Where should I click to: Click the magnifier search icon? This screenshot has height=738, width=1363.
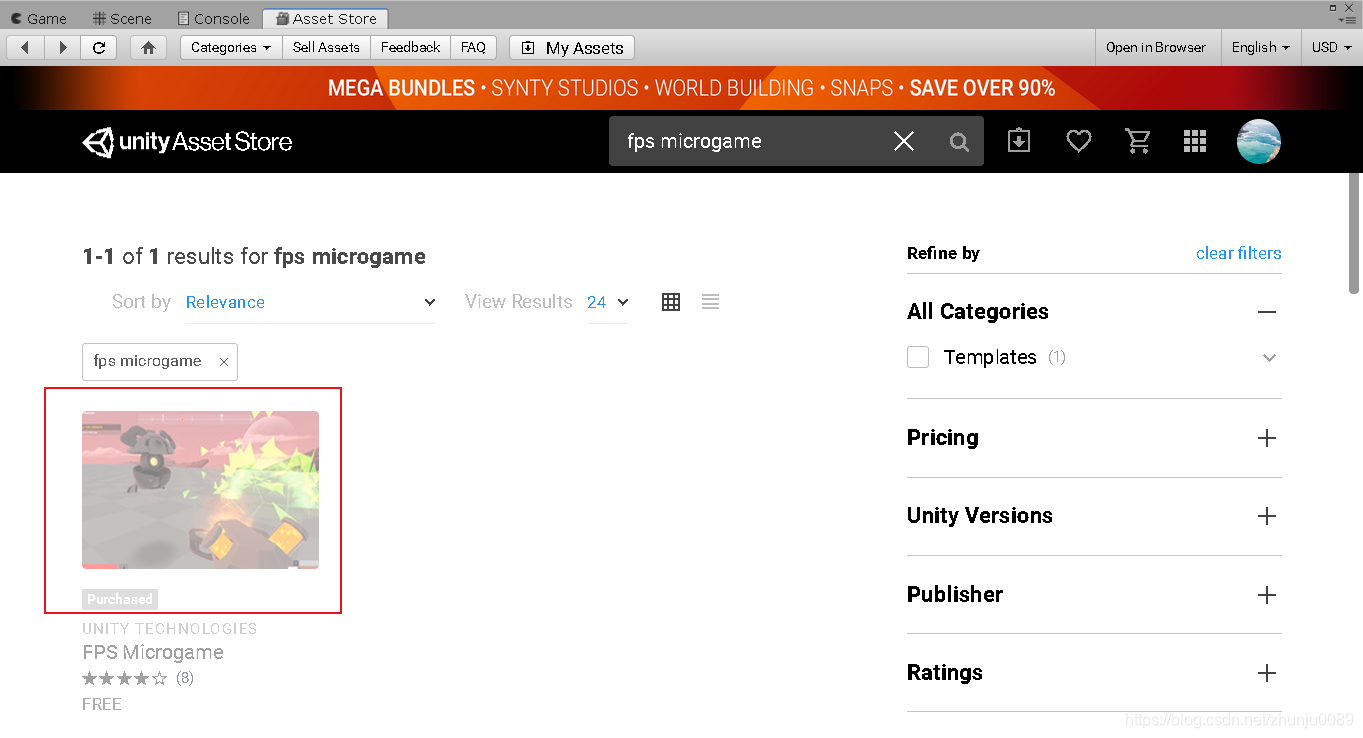pyautogui.click(x=959, y=142)
